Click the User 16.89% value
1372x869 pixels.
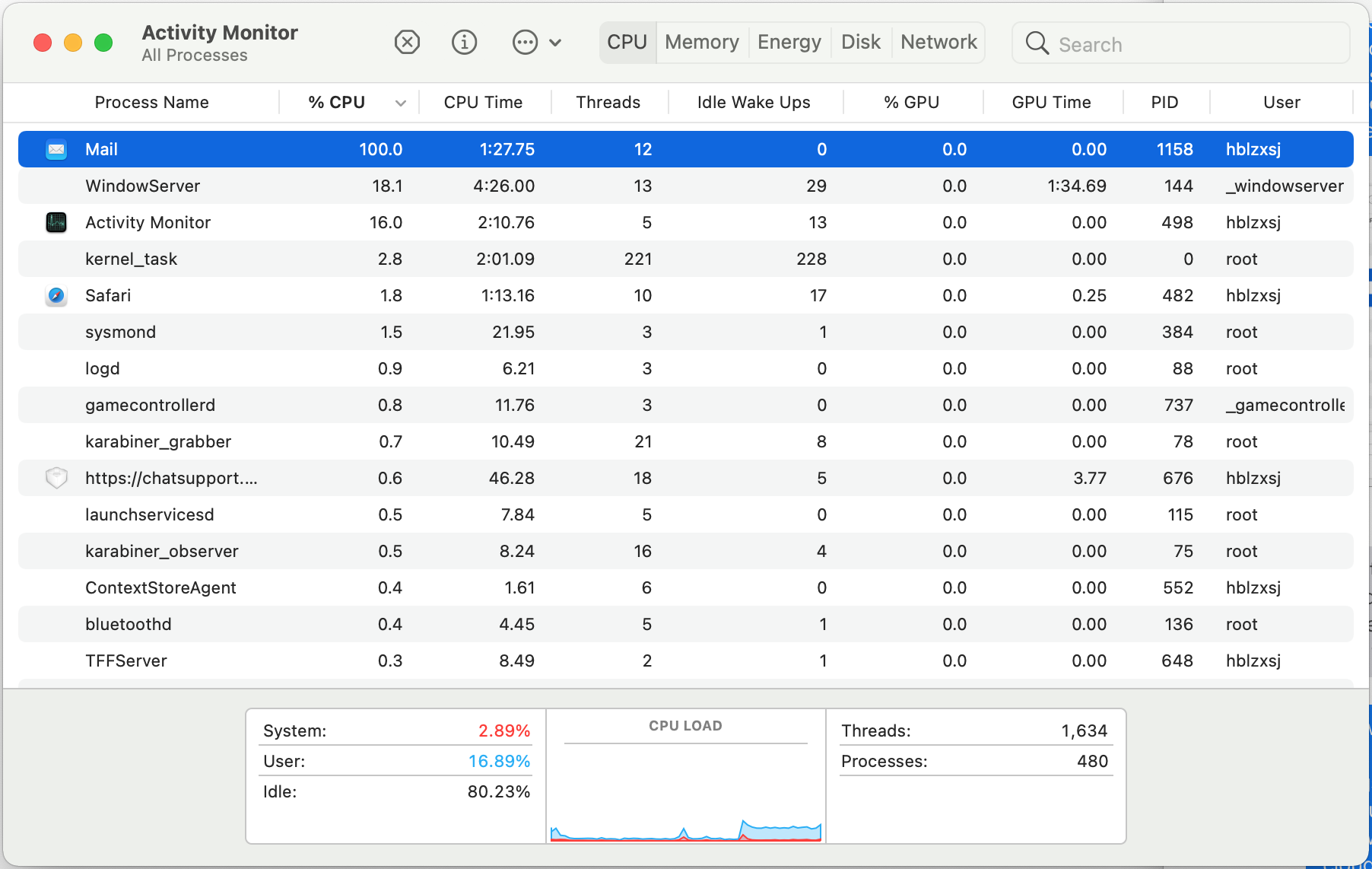(x=499, y=761)
